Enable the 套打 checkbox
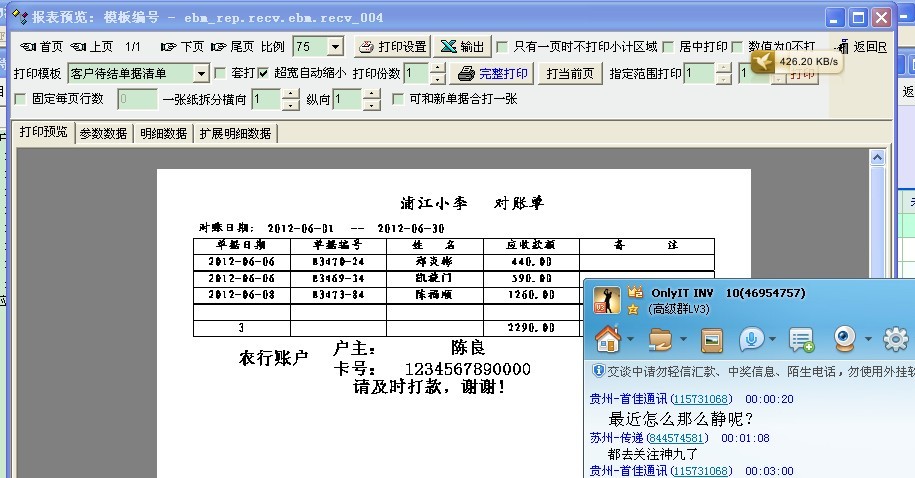 (222, 74)
